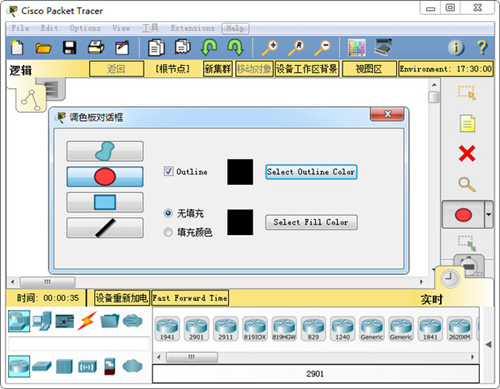
Task: Click the New file icon
Action: coord(17,47)
